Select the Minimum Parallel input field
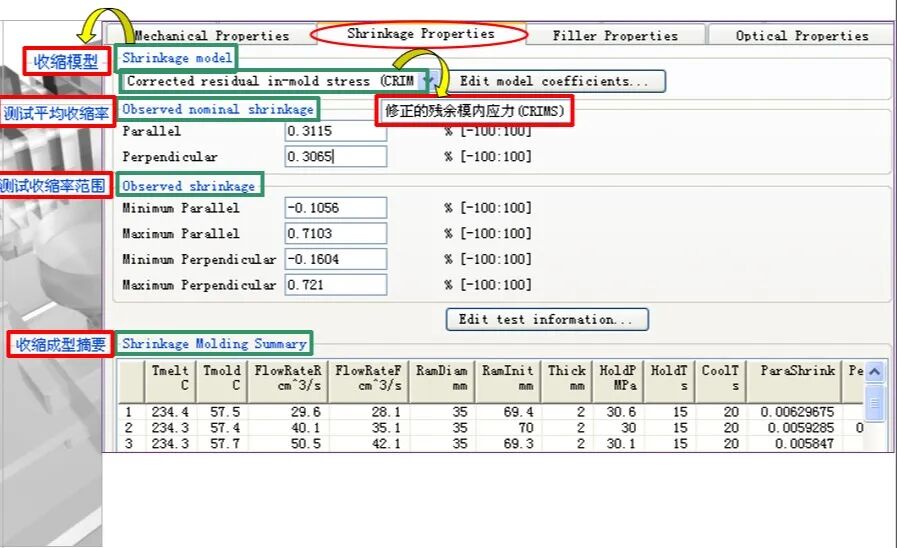 pos(335,208)
